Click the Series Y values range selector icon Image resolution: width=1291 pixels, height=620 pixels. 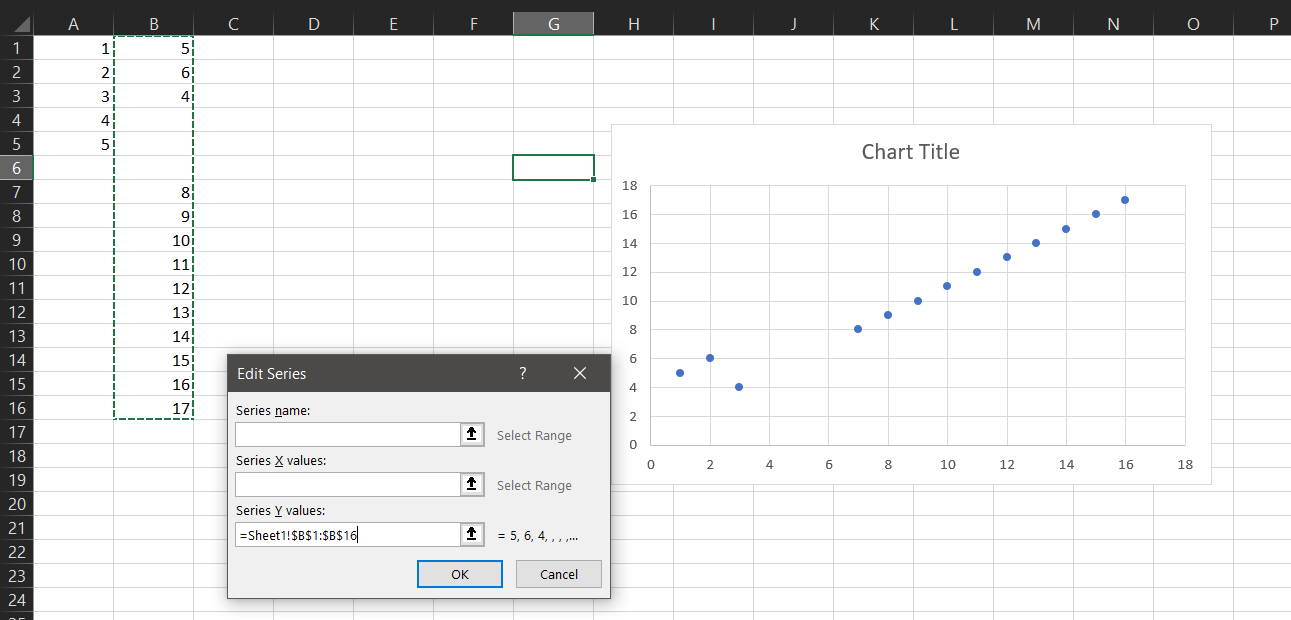[471, 534]
